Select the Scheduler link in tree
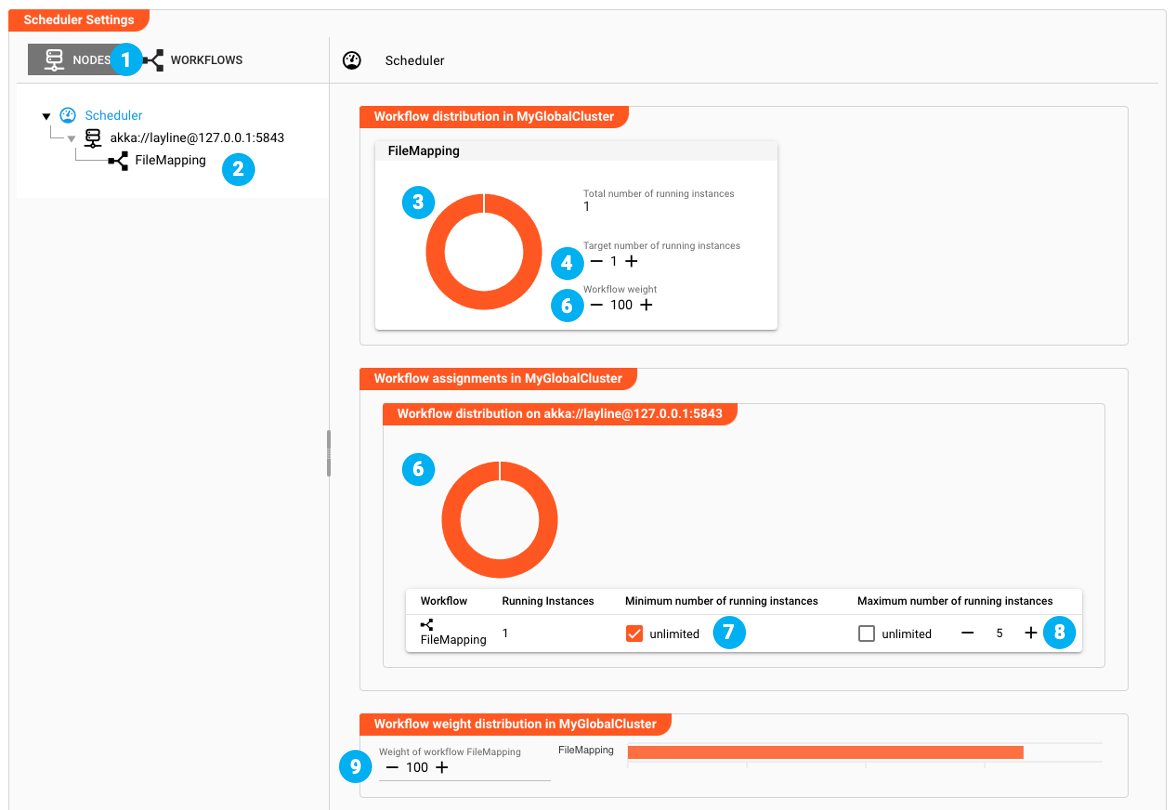The image size is (1176, 810). pyautogui.click(x=113, y=115)
